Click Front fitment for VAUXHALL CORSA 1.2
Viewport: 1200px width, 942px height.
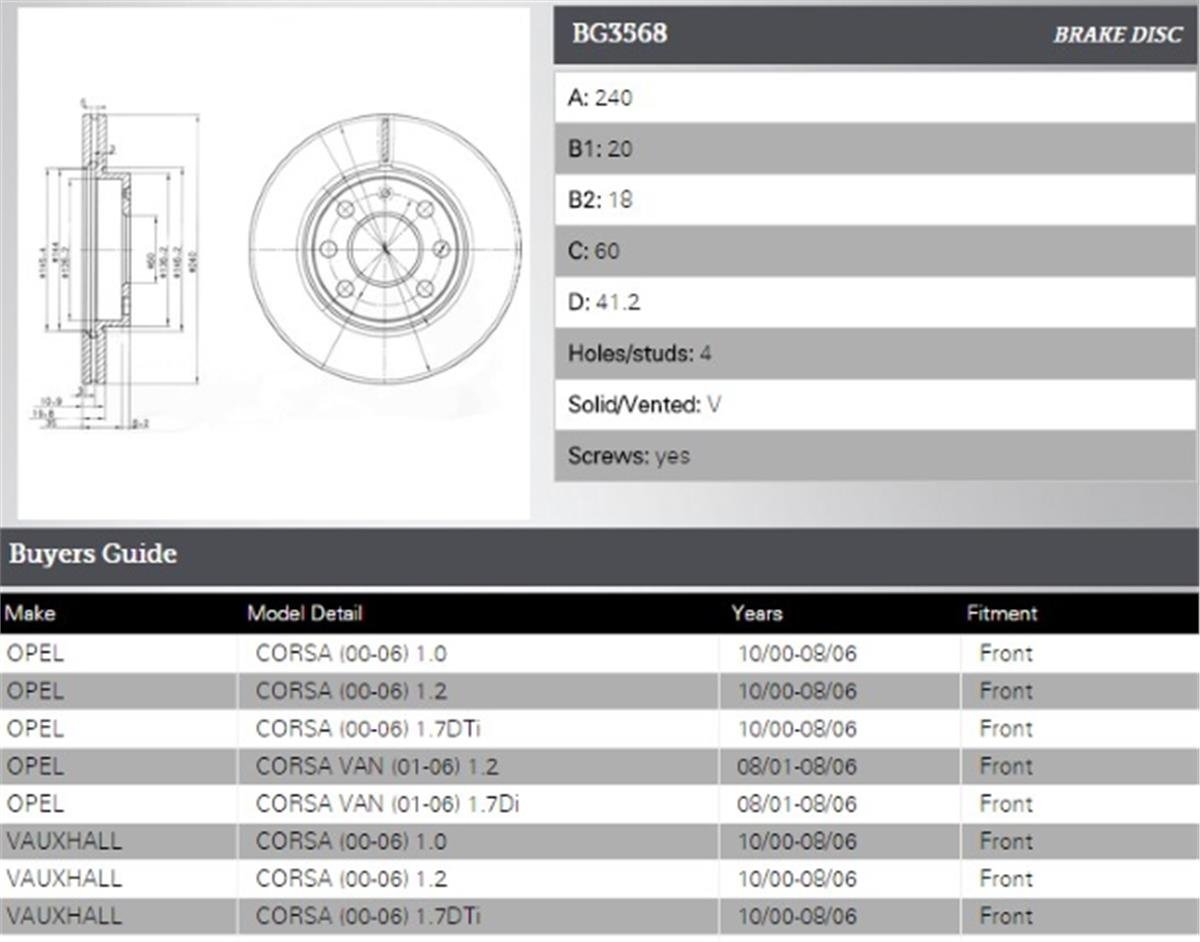click(x=1006, y=879)
